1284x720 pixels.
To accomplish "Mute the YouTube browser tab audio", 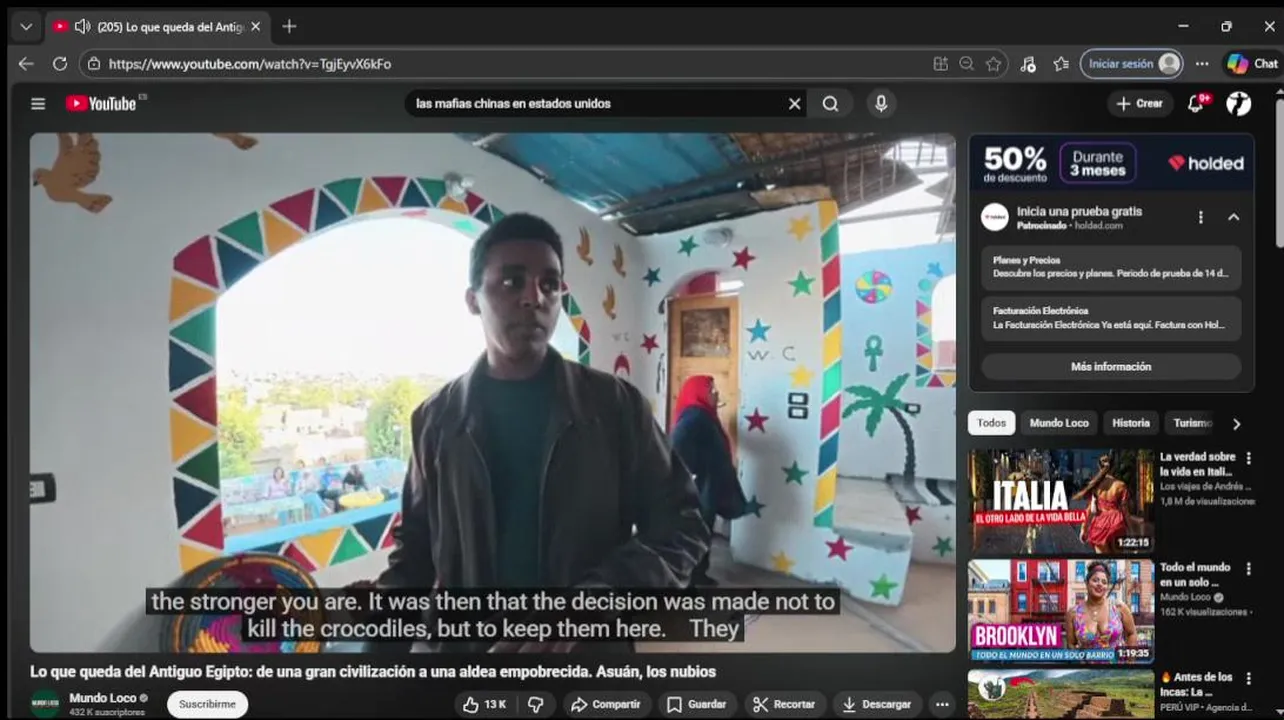I will coord(82,27).
